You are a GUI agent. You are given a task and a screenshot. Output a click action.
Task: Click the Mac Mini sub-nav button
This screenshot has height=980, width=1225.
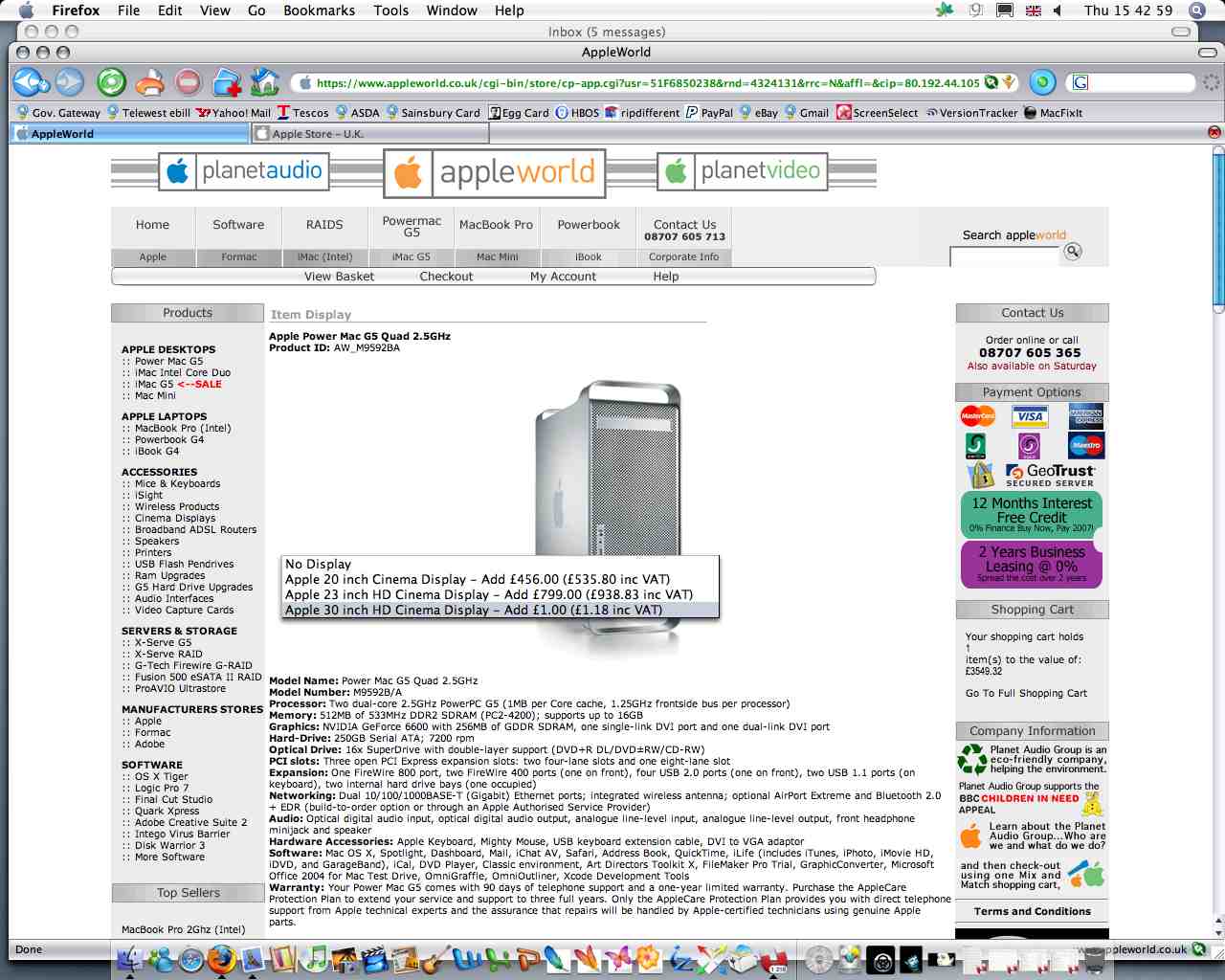(x=498, y=257)
